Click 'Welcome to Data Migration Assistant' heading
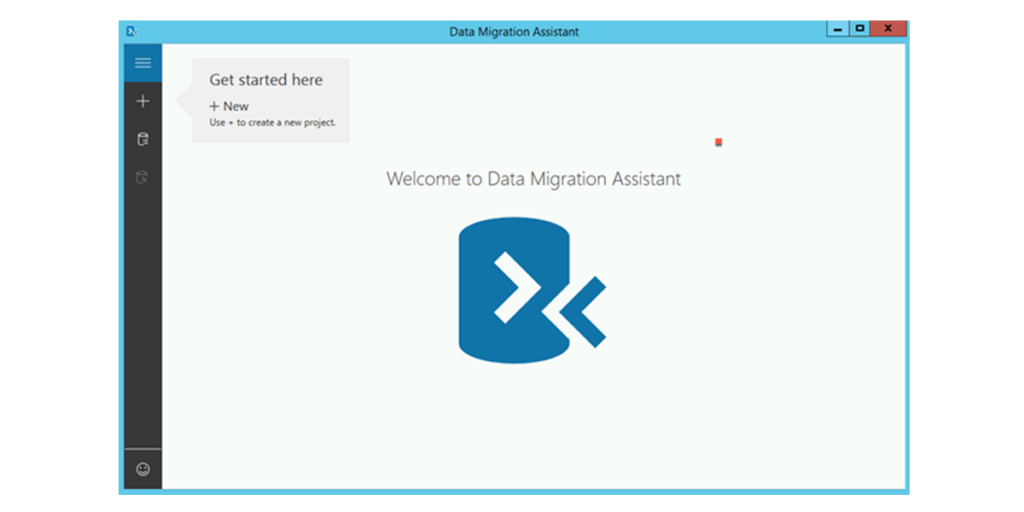 coord(534,178)
